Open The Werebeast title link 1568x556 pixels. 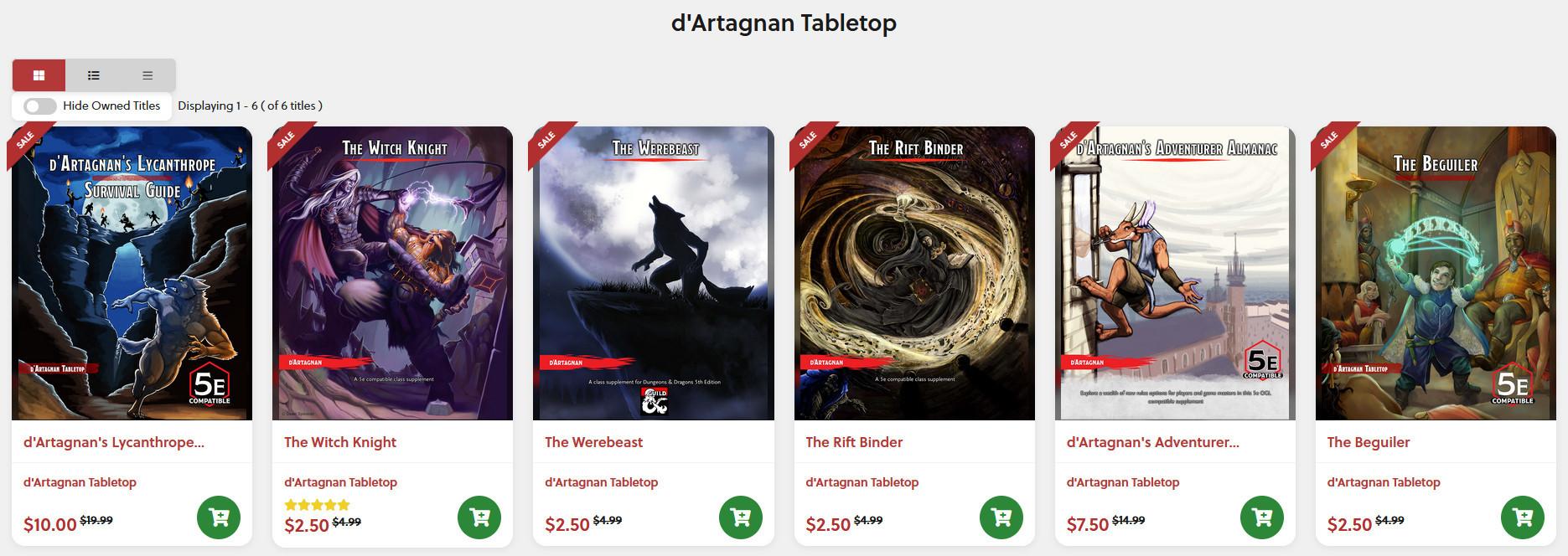point(593,442)
